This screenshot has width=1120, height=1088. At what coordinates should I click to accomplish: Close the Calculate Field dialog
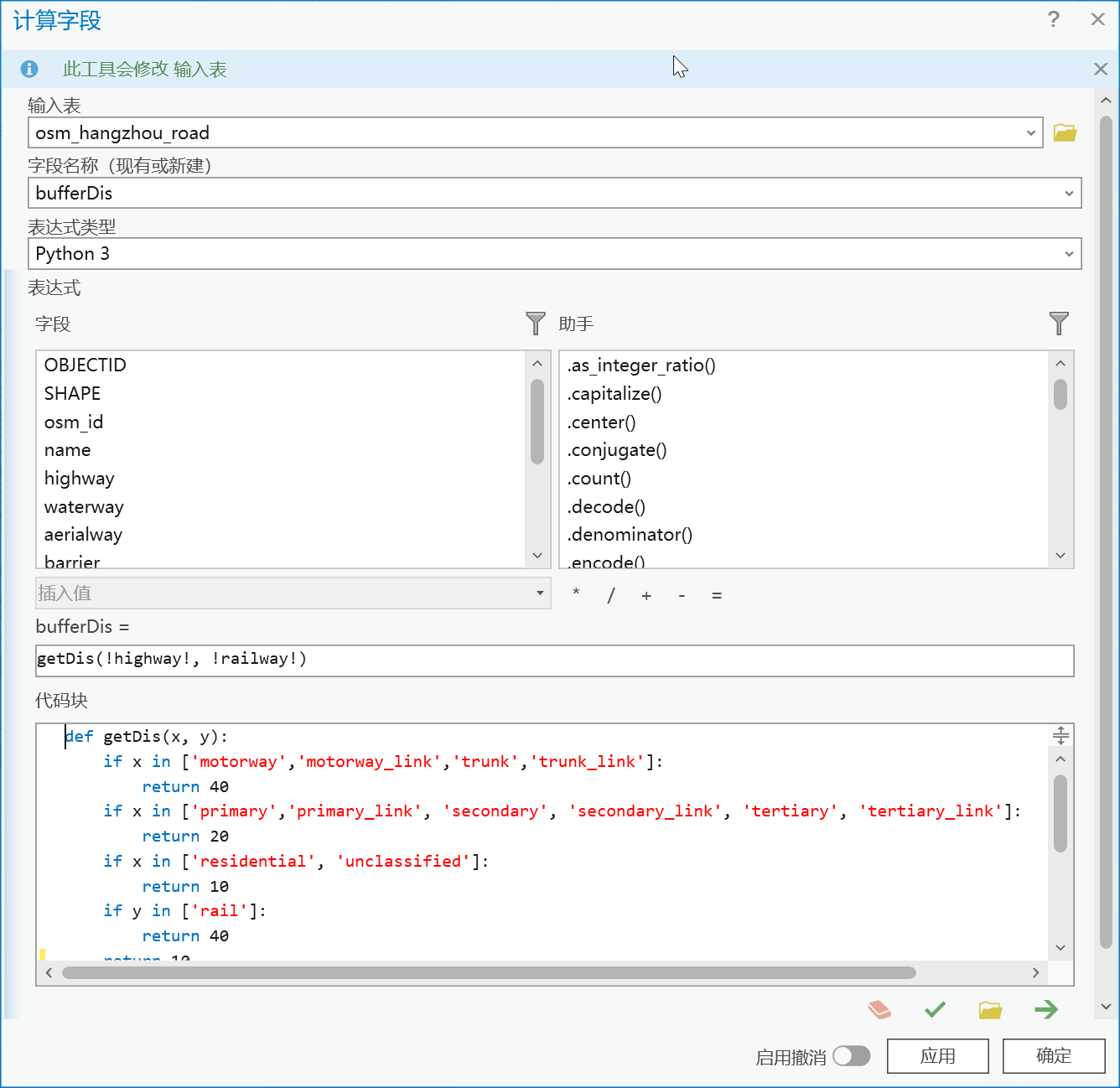click(x=1097, y=19)
